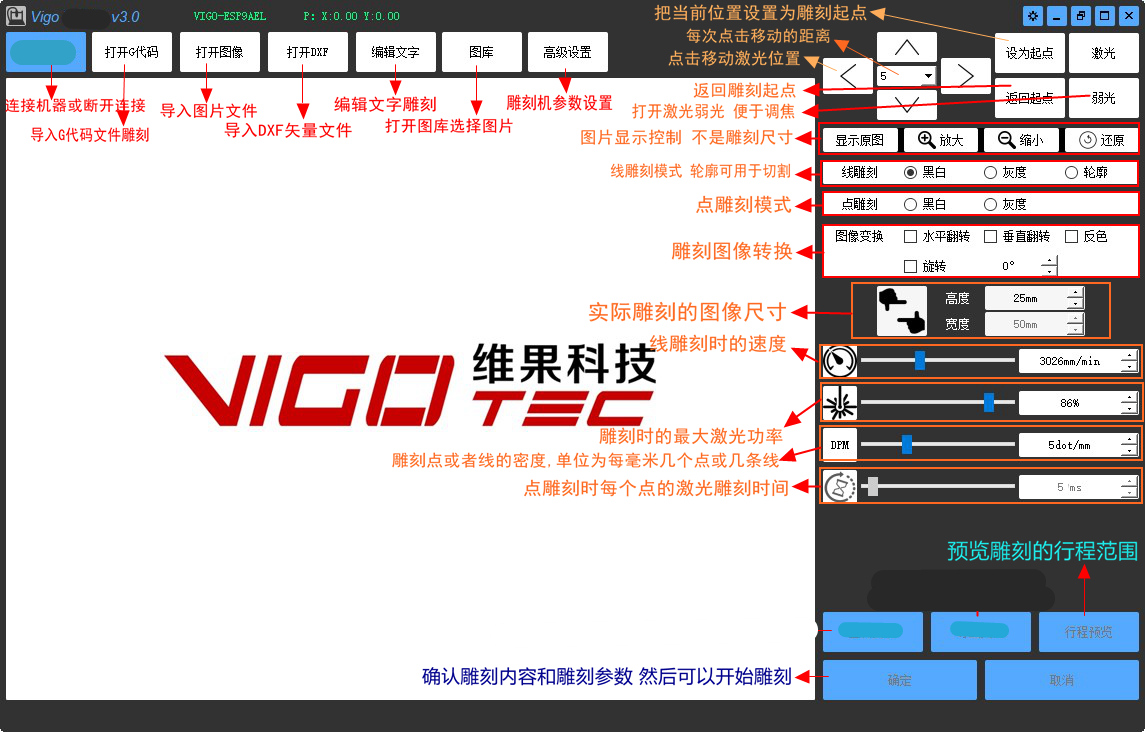The image size is (1145, 732).
Task: Increase dot/mm density with the stepper up arrow
Action: point(1129,440)
